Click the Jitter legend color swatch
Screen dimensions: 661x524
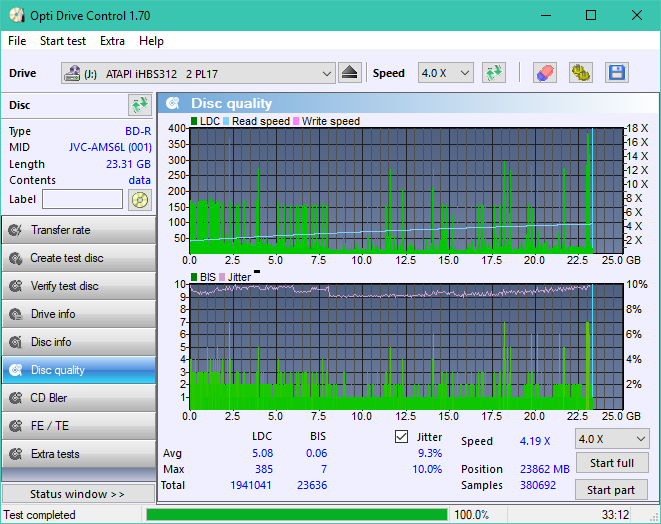[x=222, y=277]
